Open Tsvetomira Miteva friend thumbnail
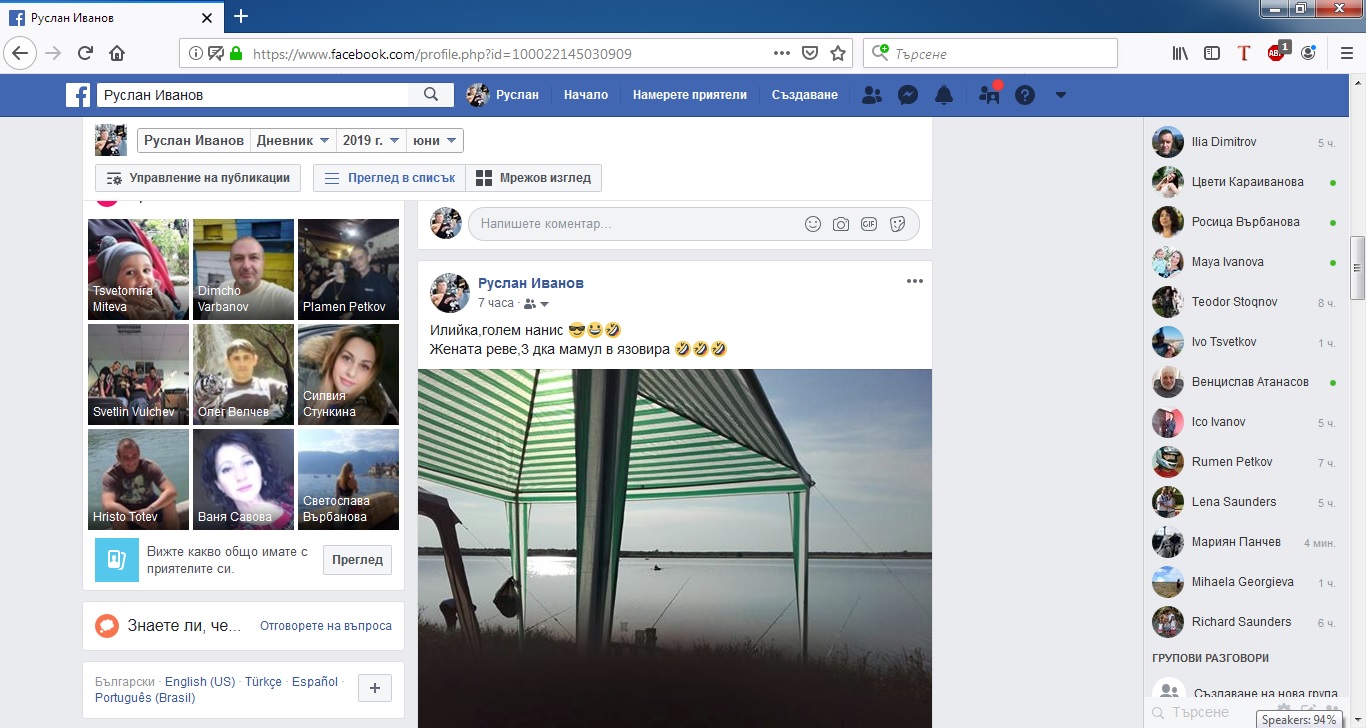The width and height of the screenshot is (1366, 728). click(138, 269)
